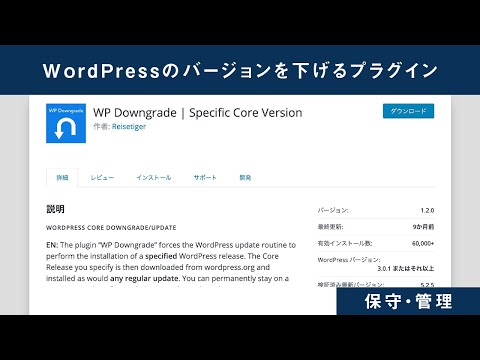Click the 保守・管理 category label
The height and width of the screenshot is (360, 480).
pos(408,301)
